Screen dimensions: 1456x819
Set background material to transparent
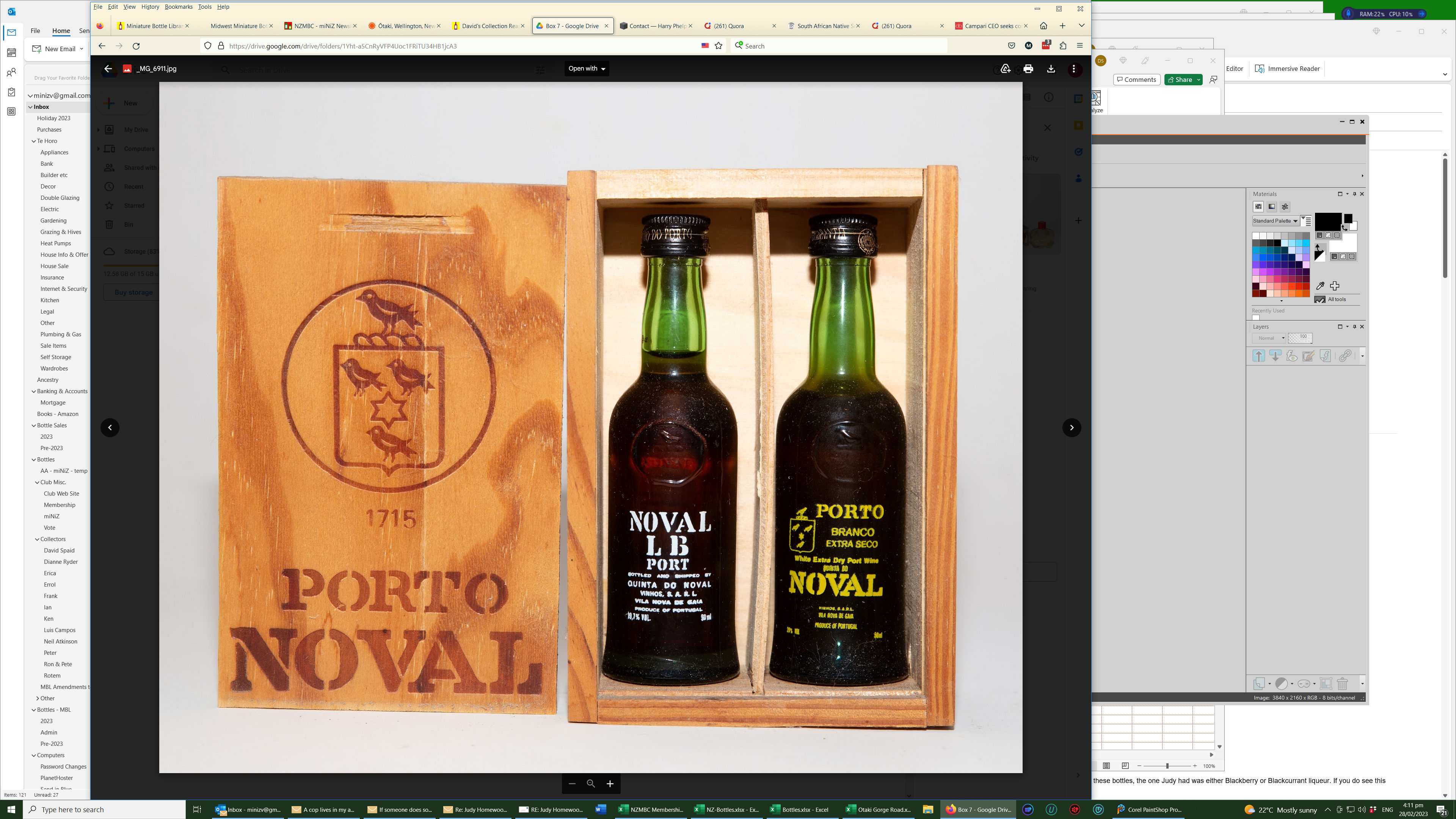(x=1352, y=257)
